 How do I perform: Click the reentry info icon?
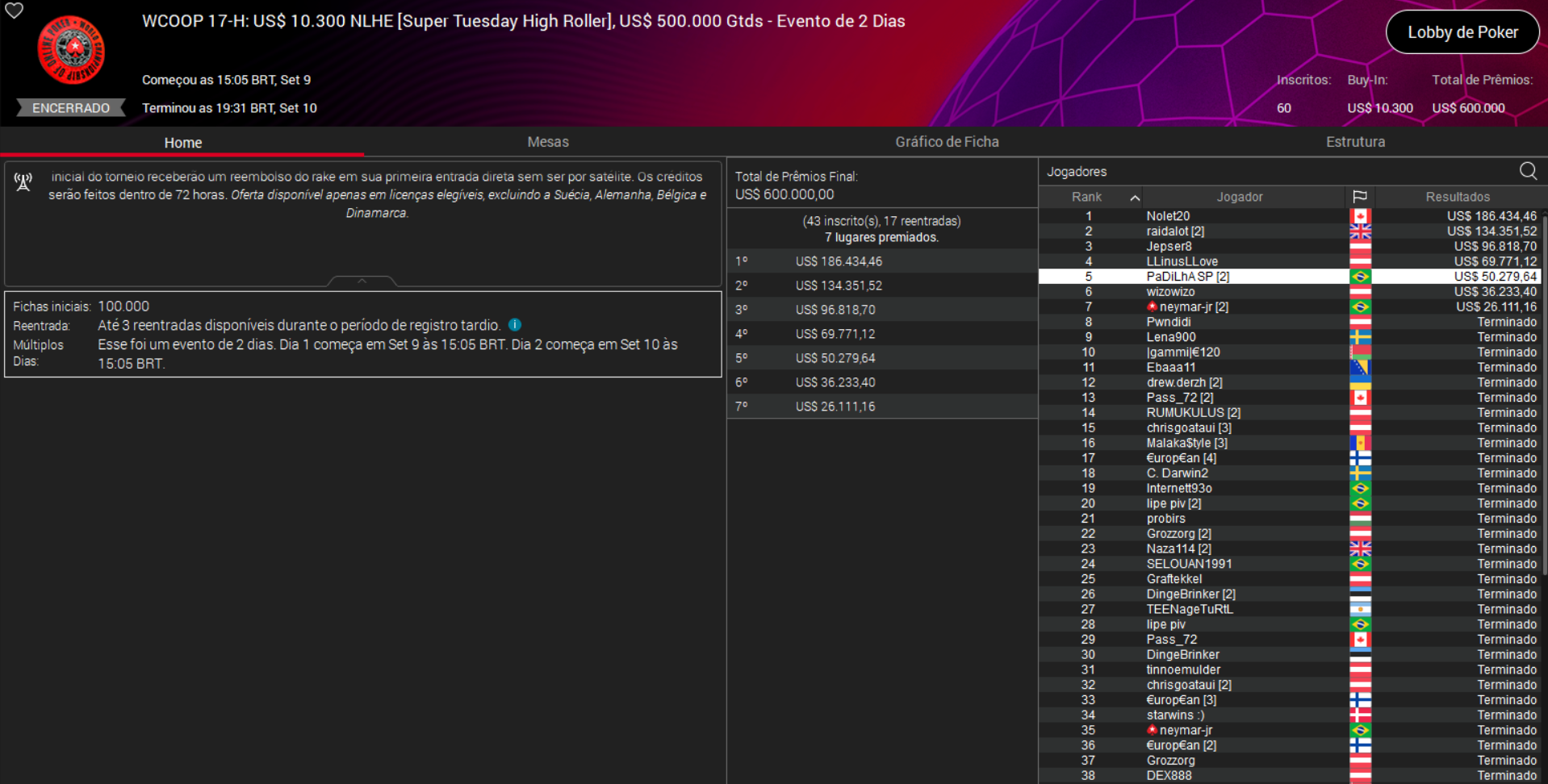coord(515,325)
